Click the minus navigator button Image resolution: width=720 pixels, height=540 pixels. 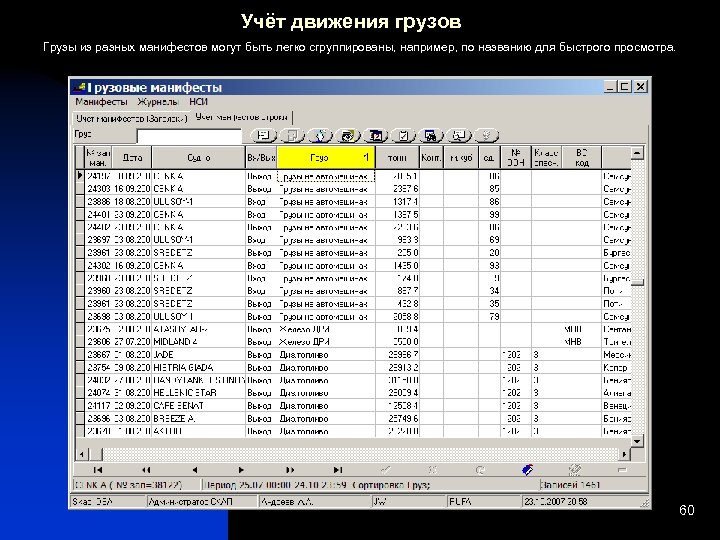[x=622, y=470]
